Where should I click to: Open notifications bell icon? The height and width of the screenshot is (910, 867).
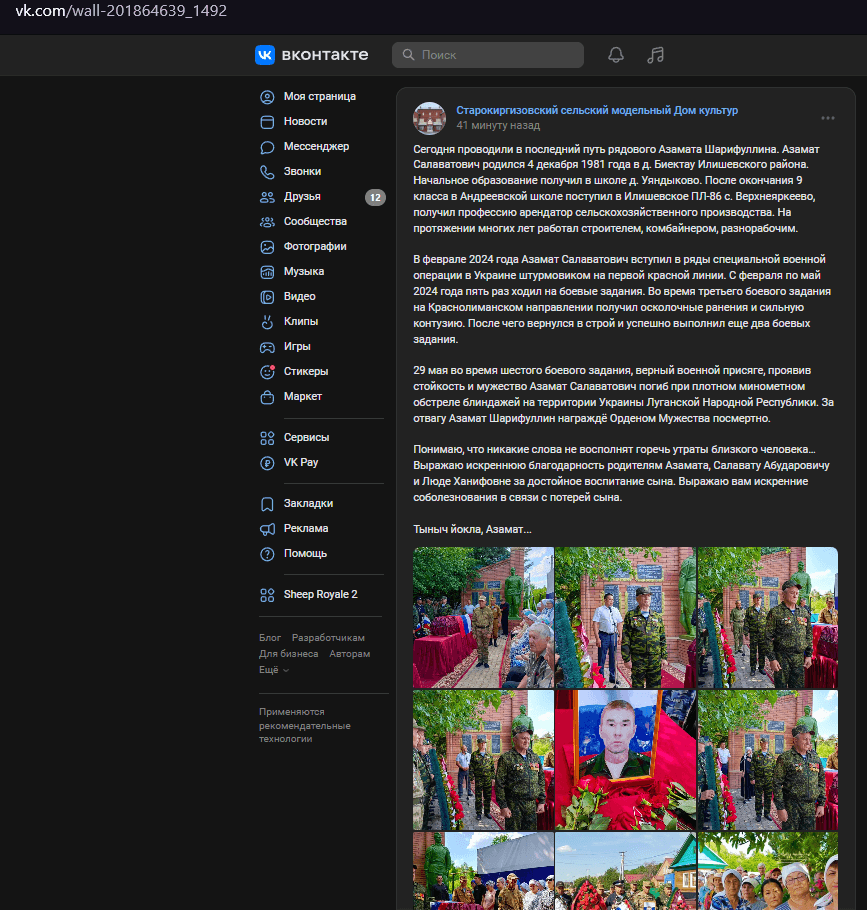tap(616, 55)
